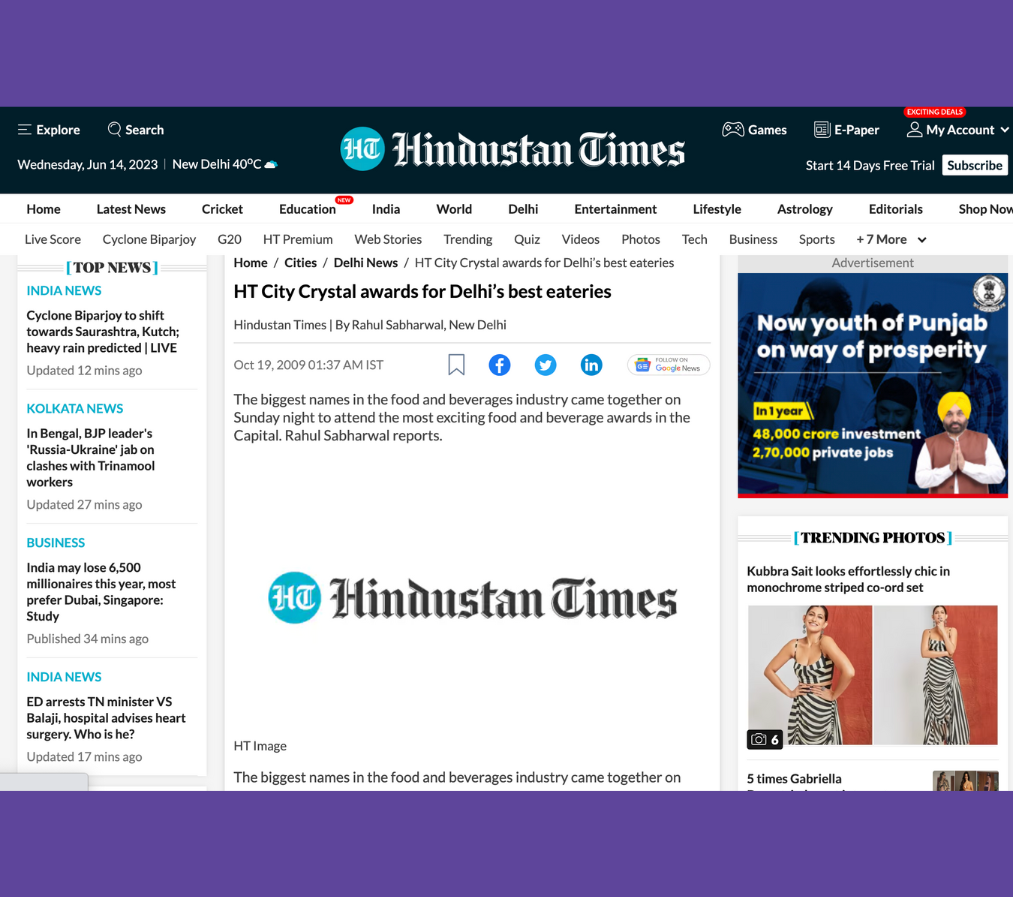Image resolution: width=1013 pixels, height=897 pixels.
Task: Open the Education section
Action: point(308,209)
